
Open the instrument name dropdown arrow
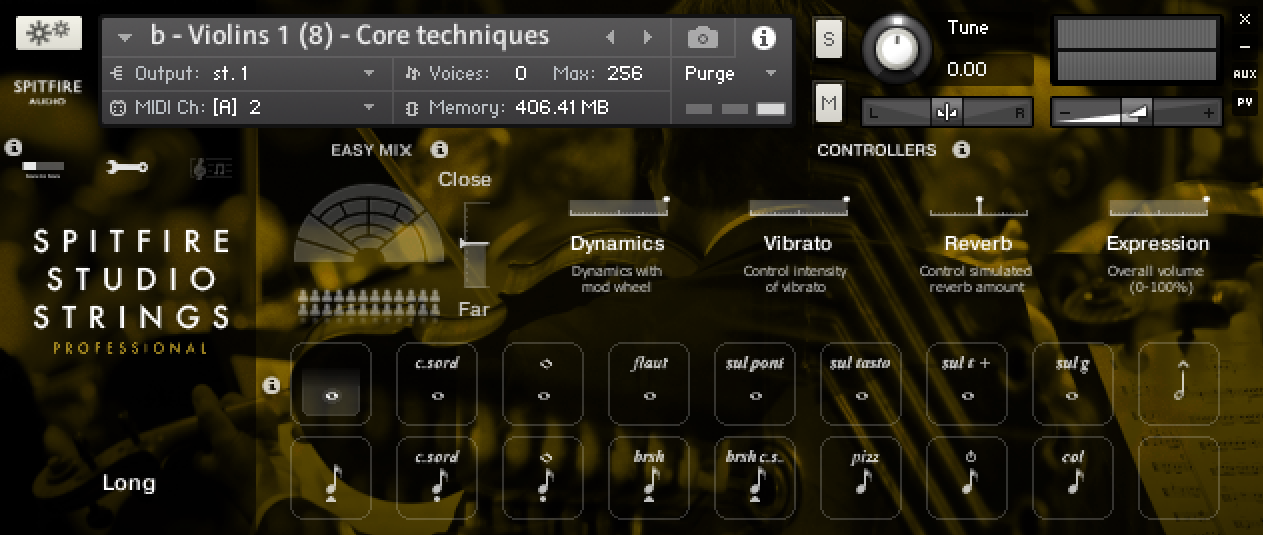pyautogui.click(x=125, y=38)
